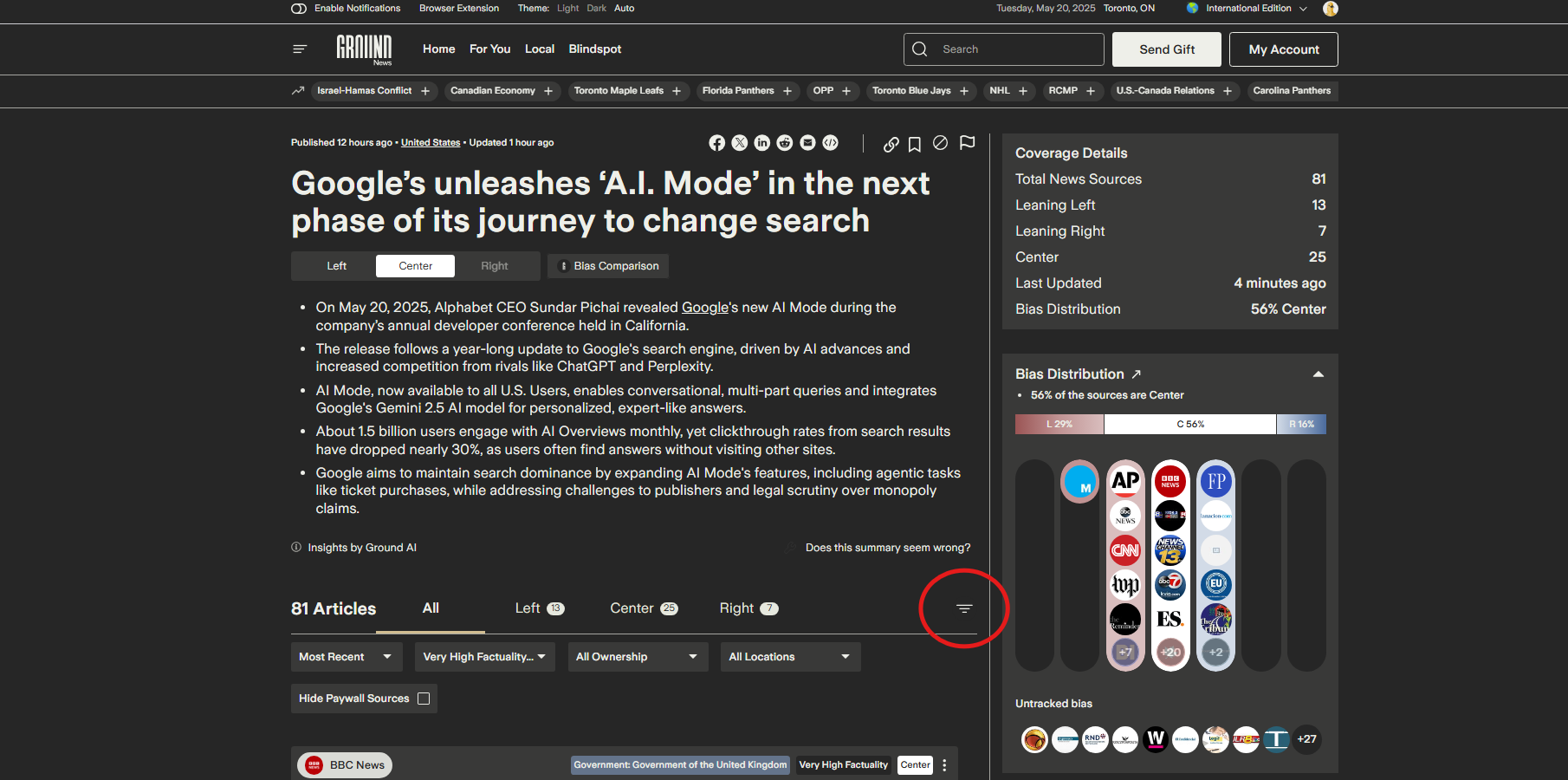Viewport: 1568px width, 780px height.
Task: Go to Home in navigation
Action: point(439,49)
